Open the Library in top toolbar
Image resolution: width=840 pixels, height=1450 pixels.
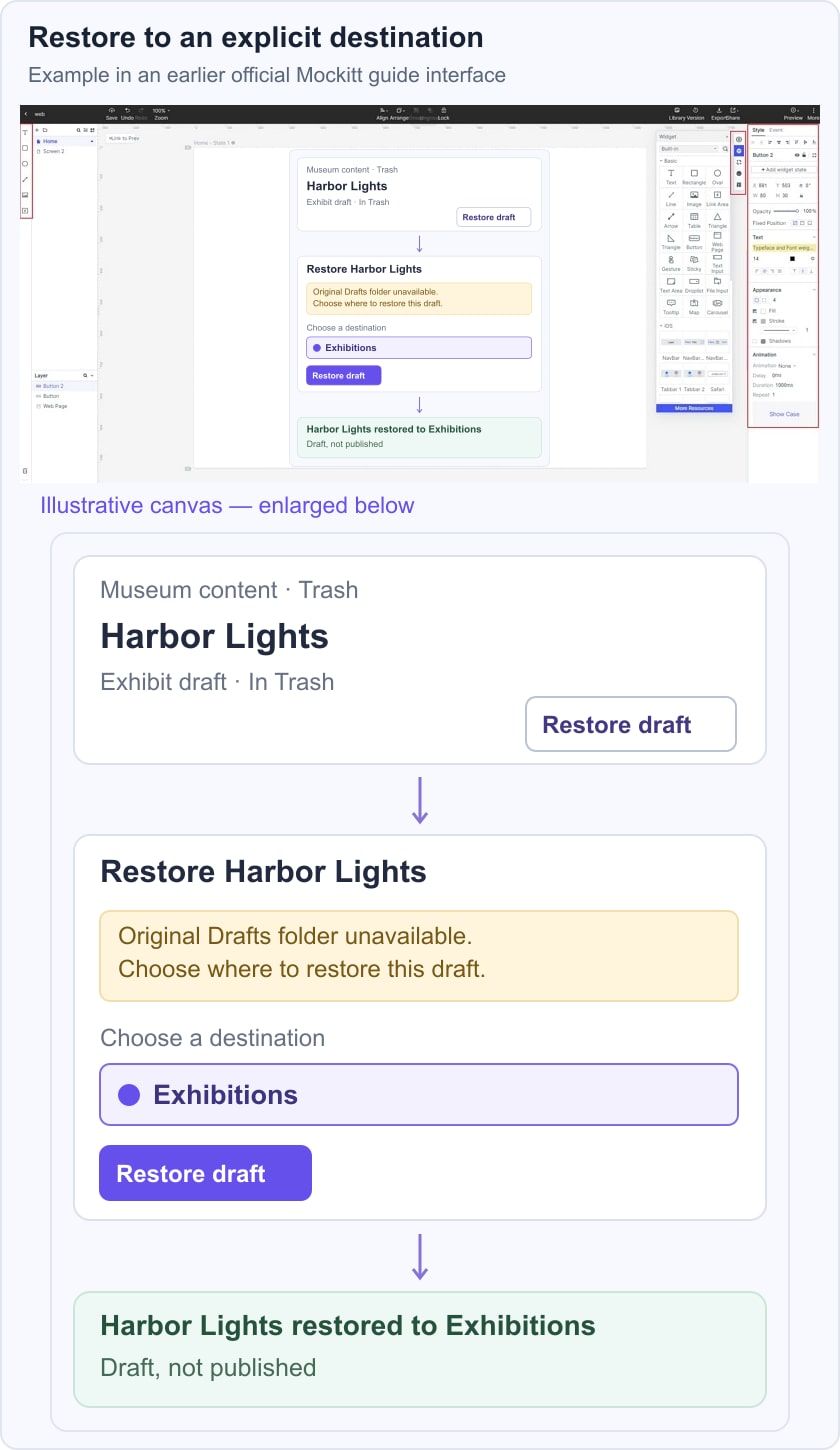[x=677, y=113]
